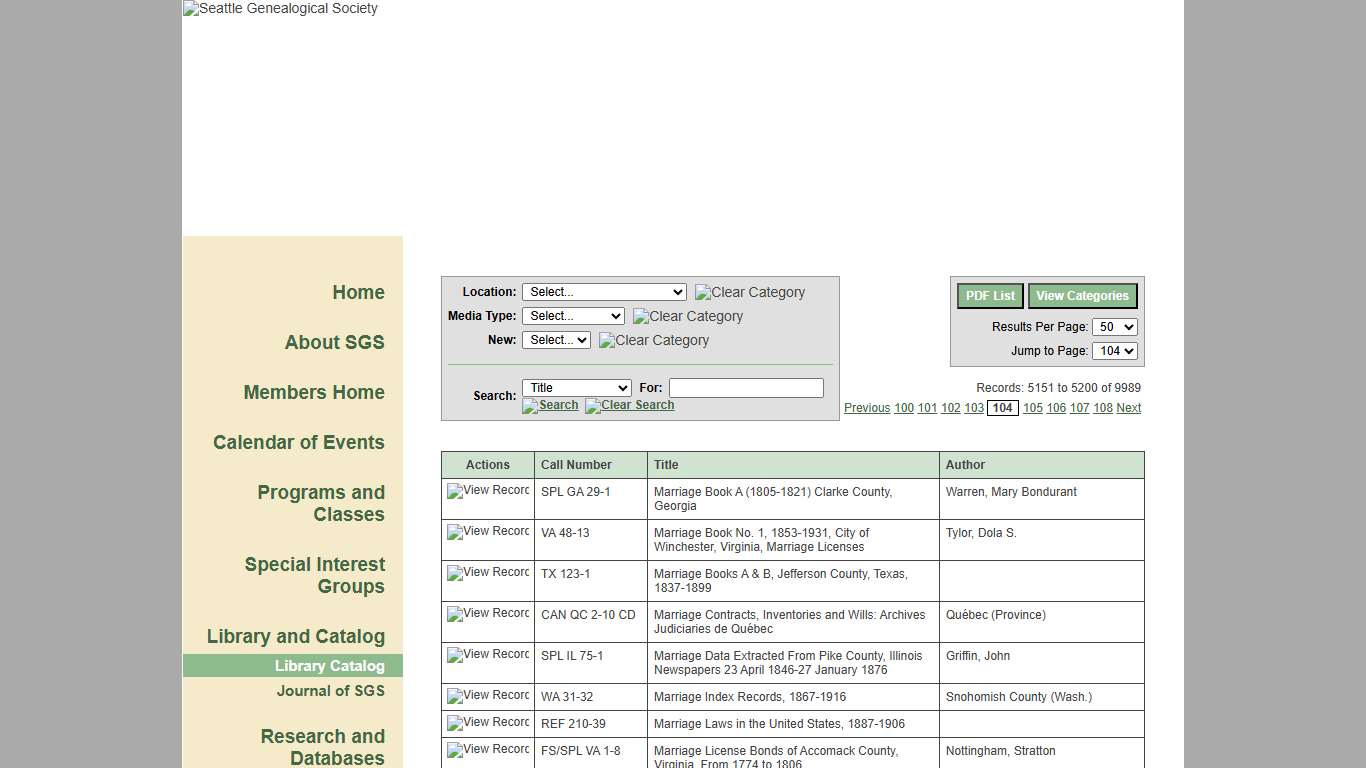1366x768 pixels.
Task: Click the Search icon
Action: pyautogui.click(x=549, y=405)
